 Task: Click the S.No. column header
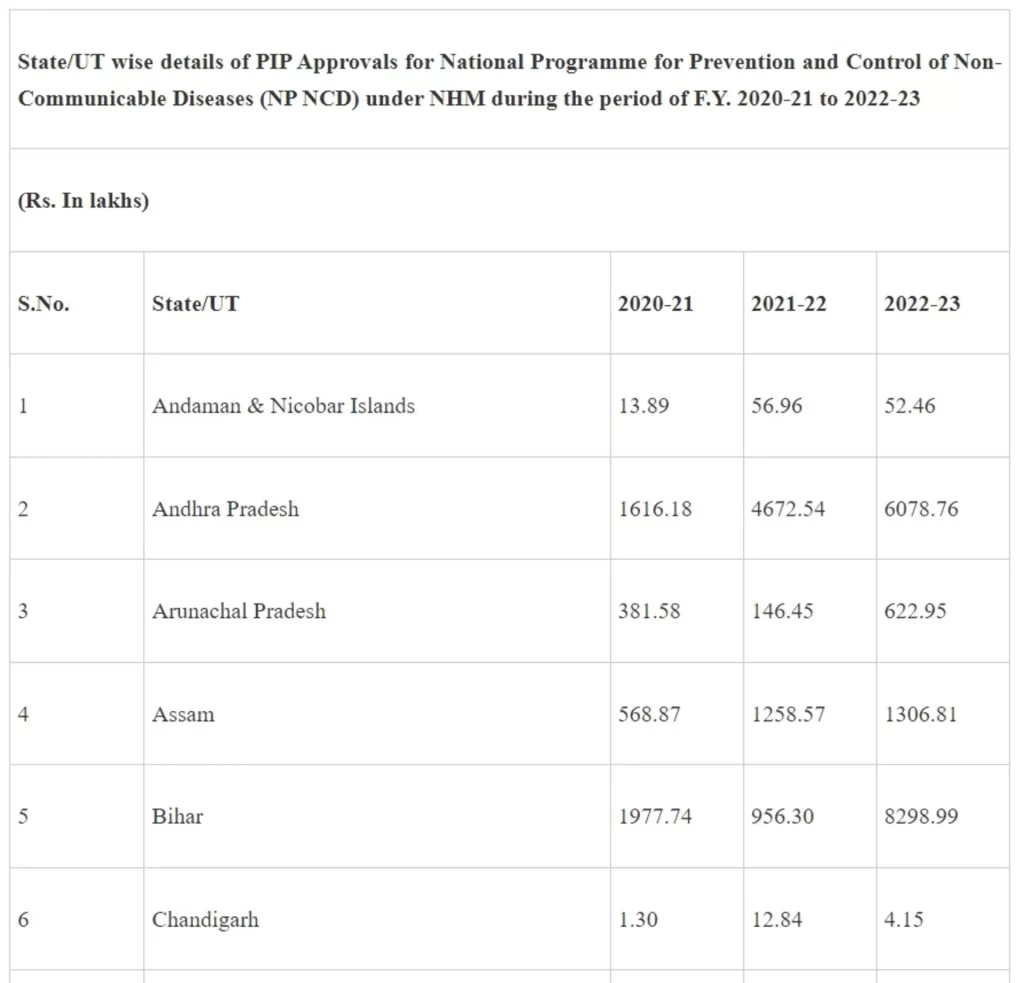point(44,304)
